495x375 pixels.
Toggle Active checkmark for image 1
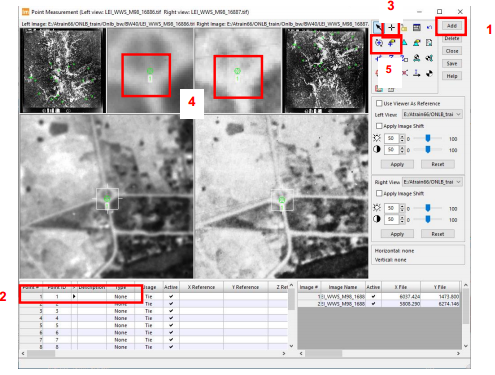pyautogui.click(x=373, y=296)
